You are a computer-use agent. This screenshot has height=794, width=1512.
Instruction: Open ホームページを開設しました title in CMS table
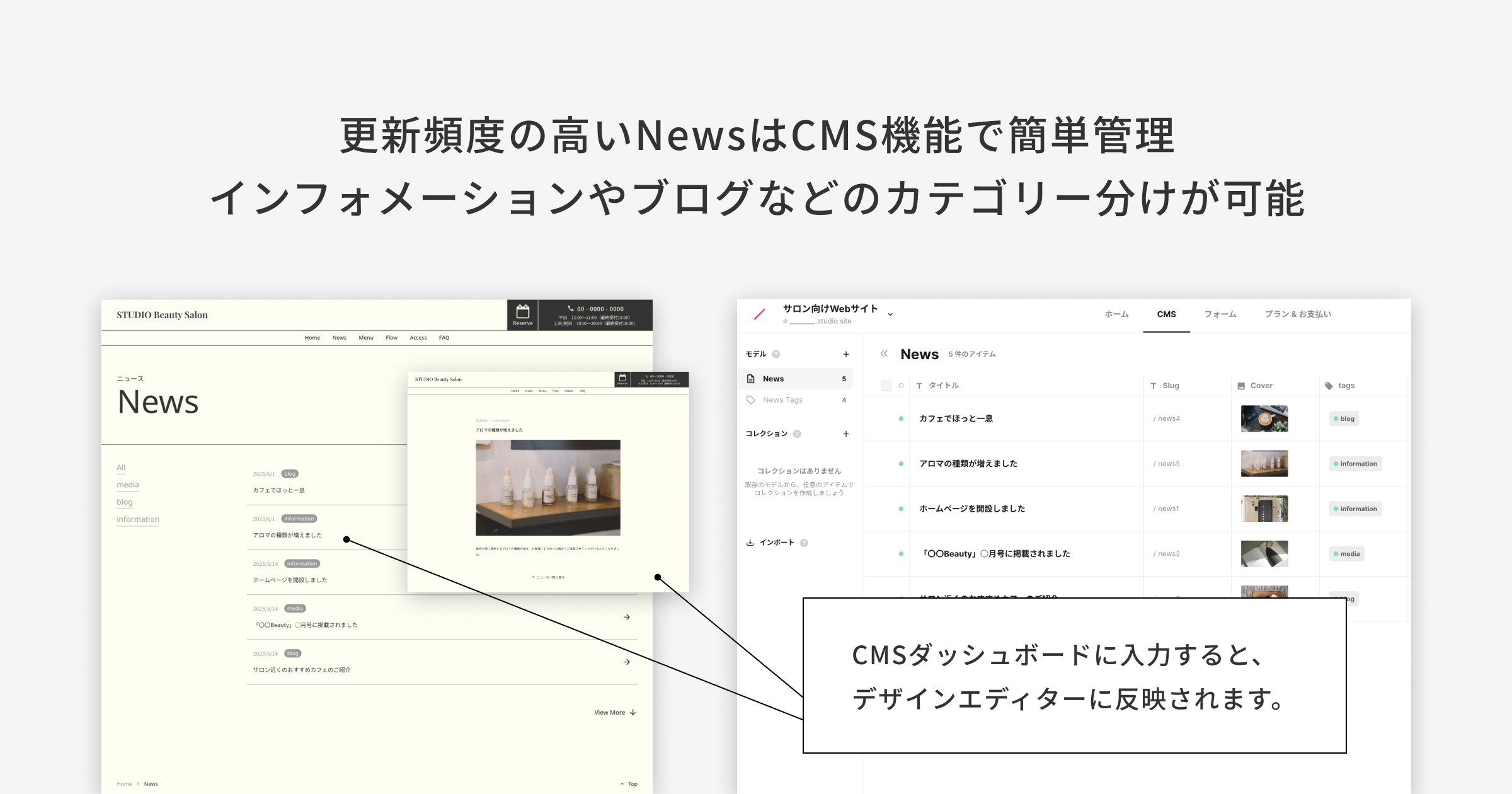point(972,509)
